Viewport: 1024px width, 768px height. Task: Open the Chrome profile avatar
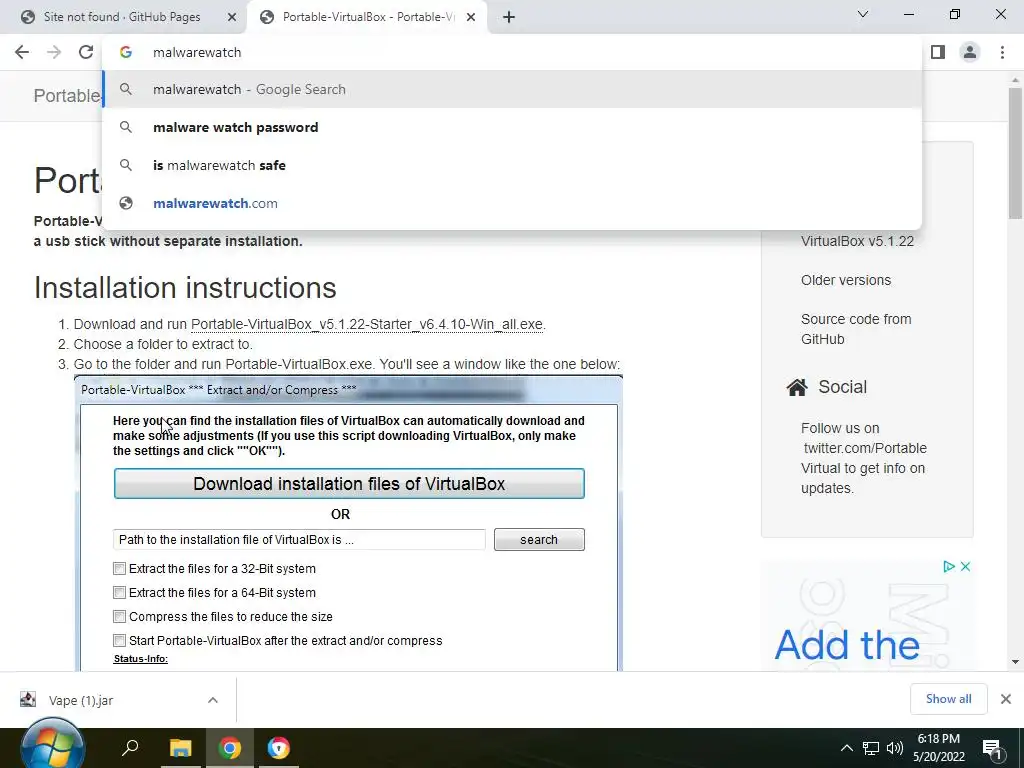(x=970, y=52)
